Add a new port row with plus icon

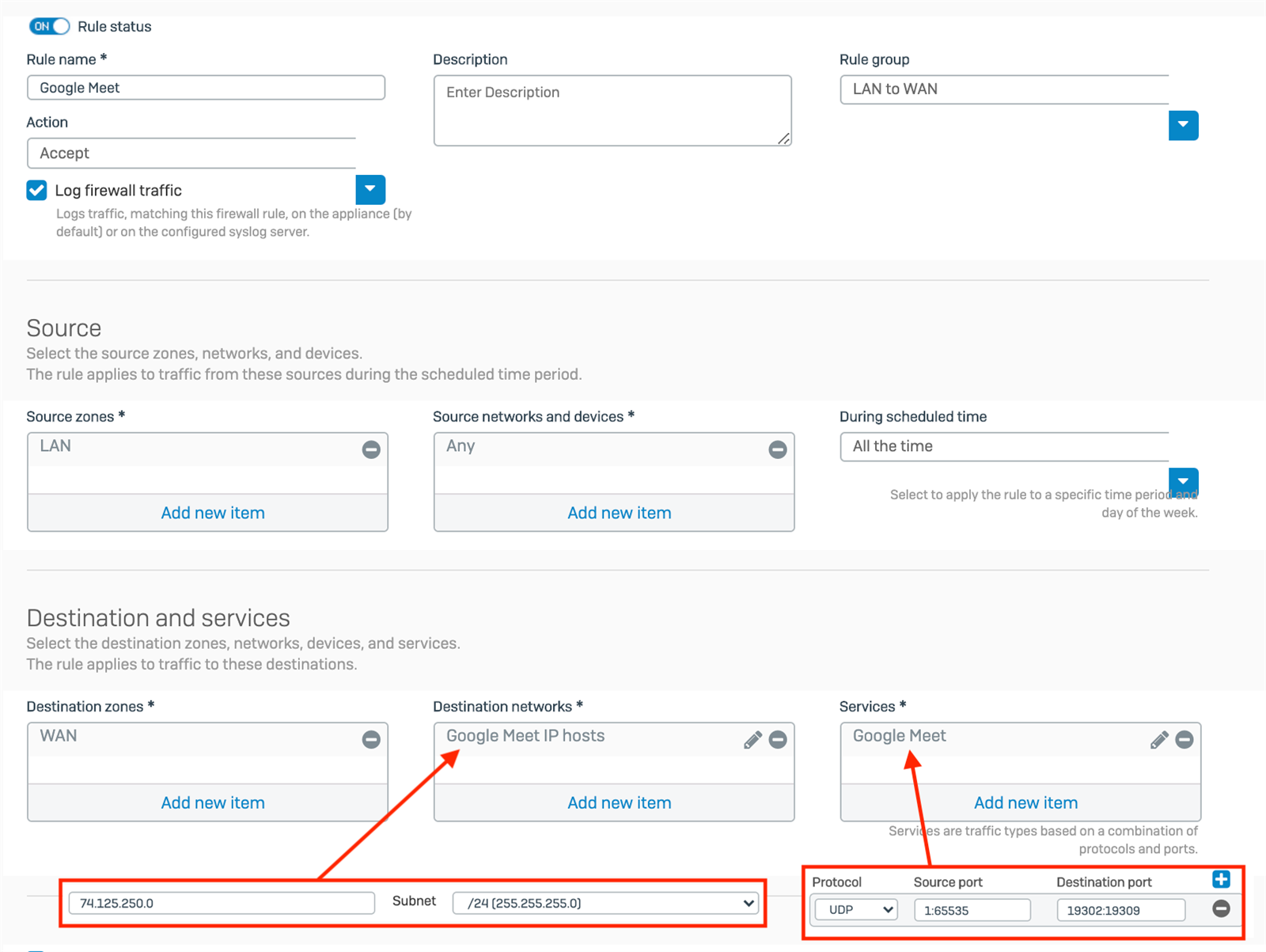pos(1221,879)
